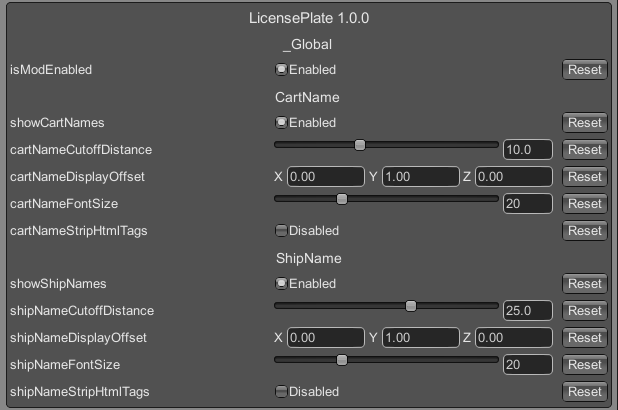The width and height of the screenshot is (618, 410).
Task: Toggle the showShipNames Enabled checkbox
Action: pyautogui.click(x=281, y=283)
